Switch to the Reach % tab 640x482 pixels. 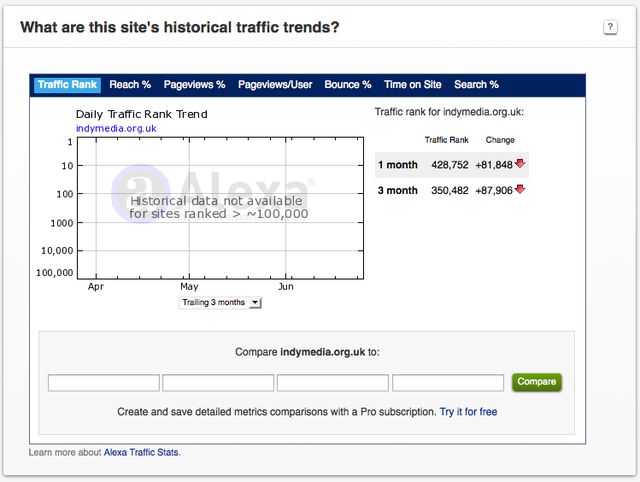[130, 85]
